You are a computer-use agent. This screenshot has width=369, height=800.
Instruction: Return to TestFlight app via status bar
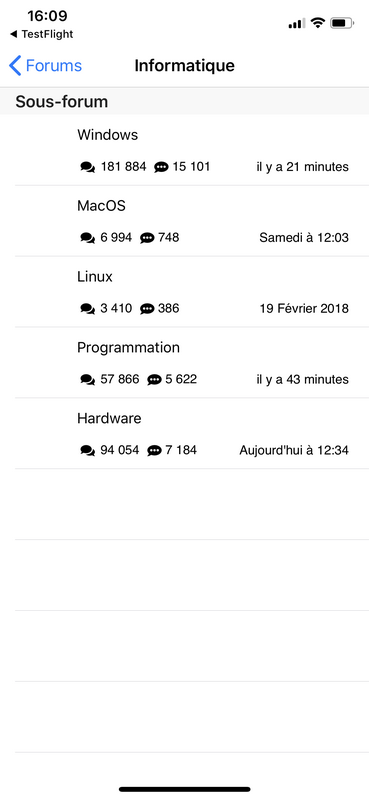point(41,34)
